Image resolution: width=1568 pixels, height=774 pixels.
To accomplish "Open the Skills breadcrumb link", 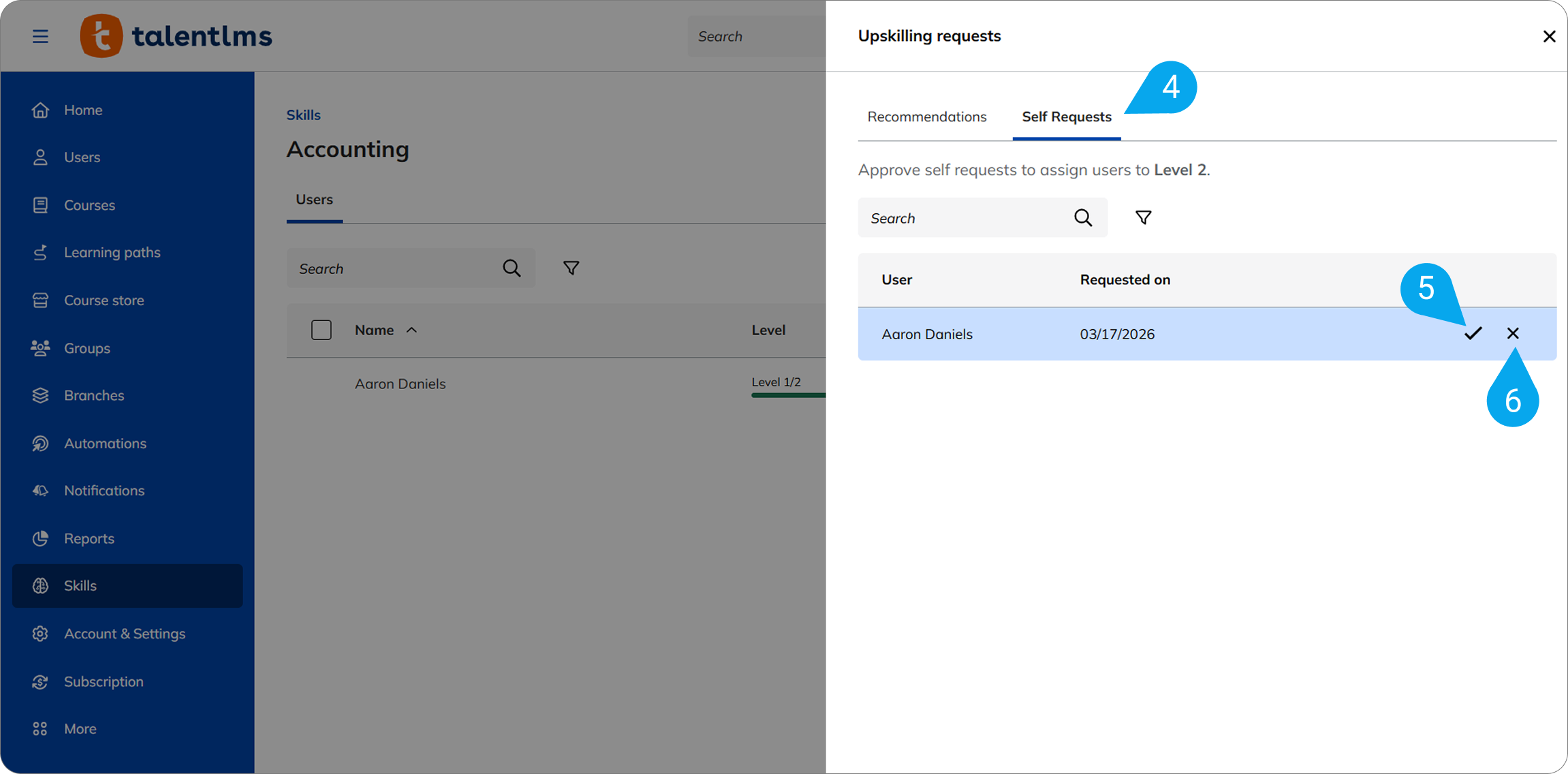I will [x=303, y=114].
